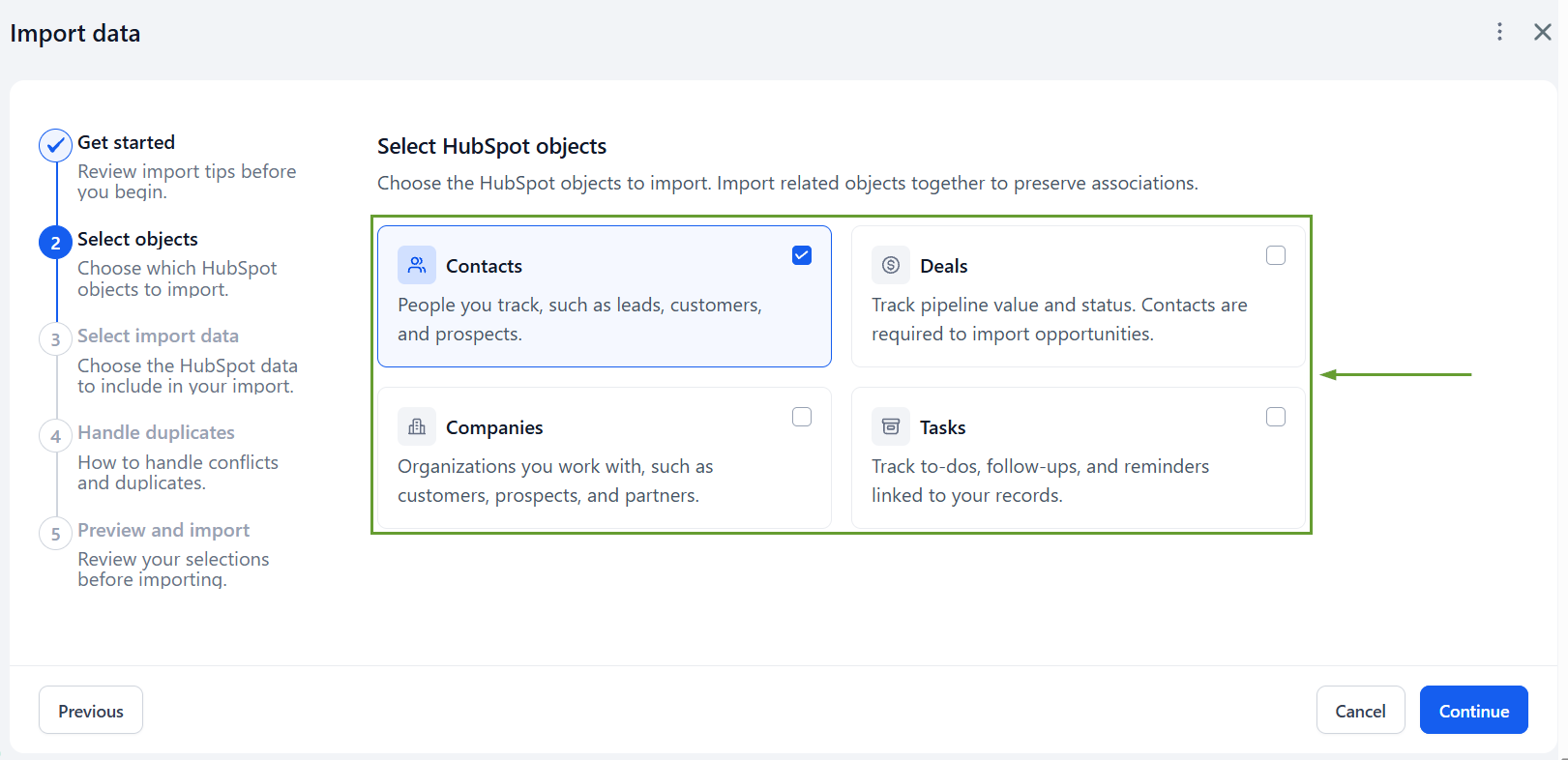Click the 'Choose the HubSpot objects to import' description
Image resolution: width=1568 pixels, height=760 pixels.
point(787,183)
